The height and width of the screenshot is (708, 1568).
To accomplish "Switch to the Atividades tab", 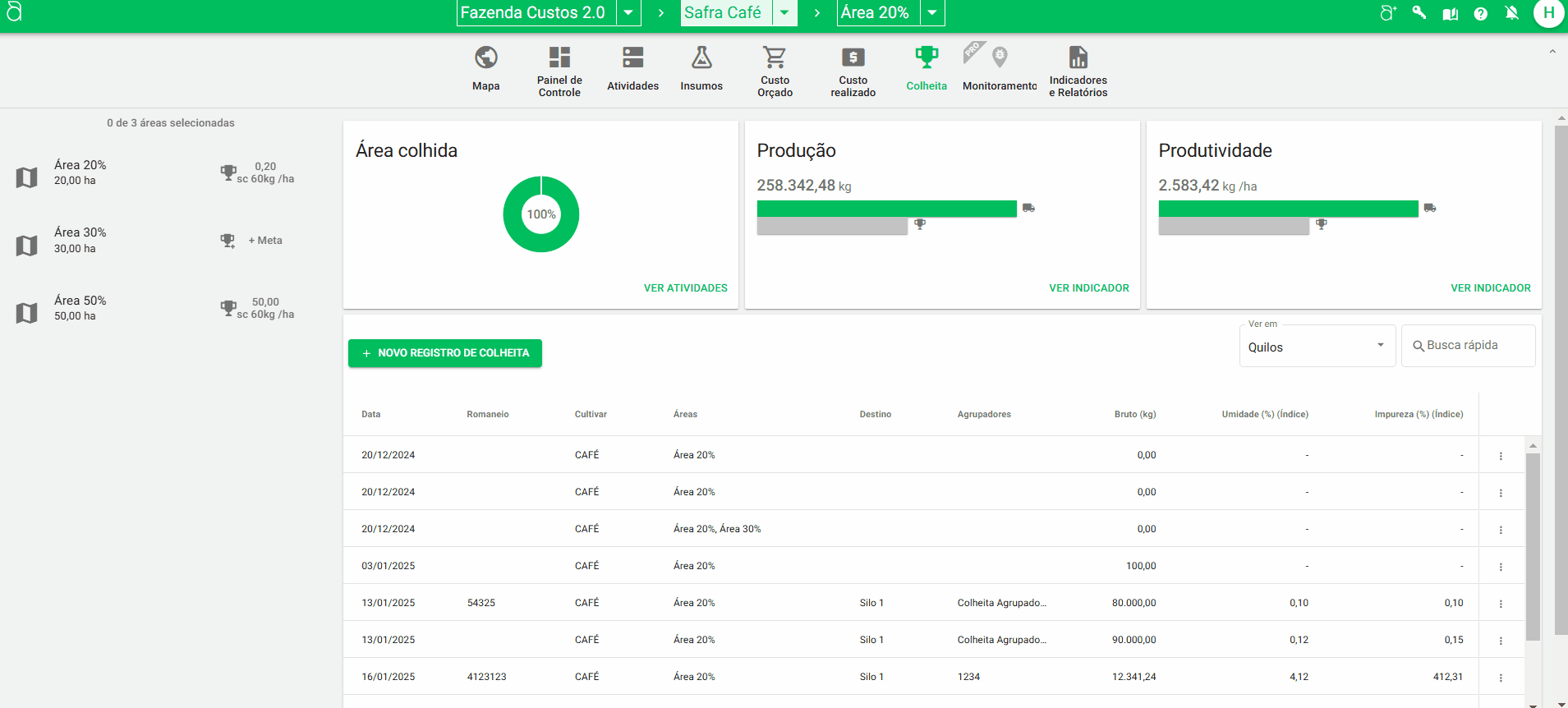I will (632, 70).
